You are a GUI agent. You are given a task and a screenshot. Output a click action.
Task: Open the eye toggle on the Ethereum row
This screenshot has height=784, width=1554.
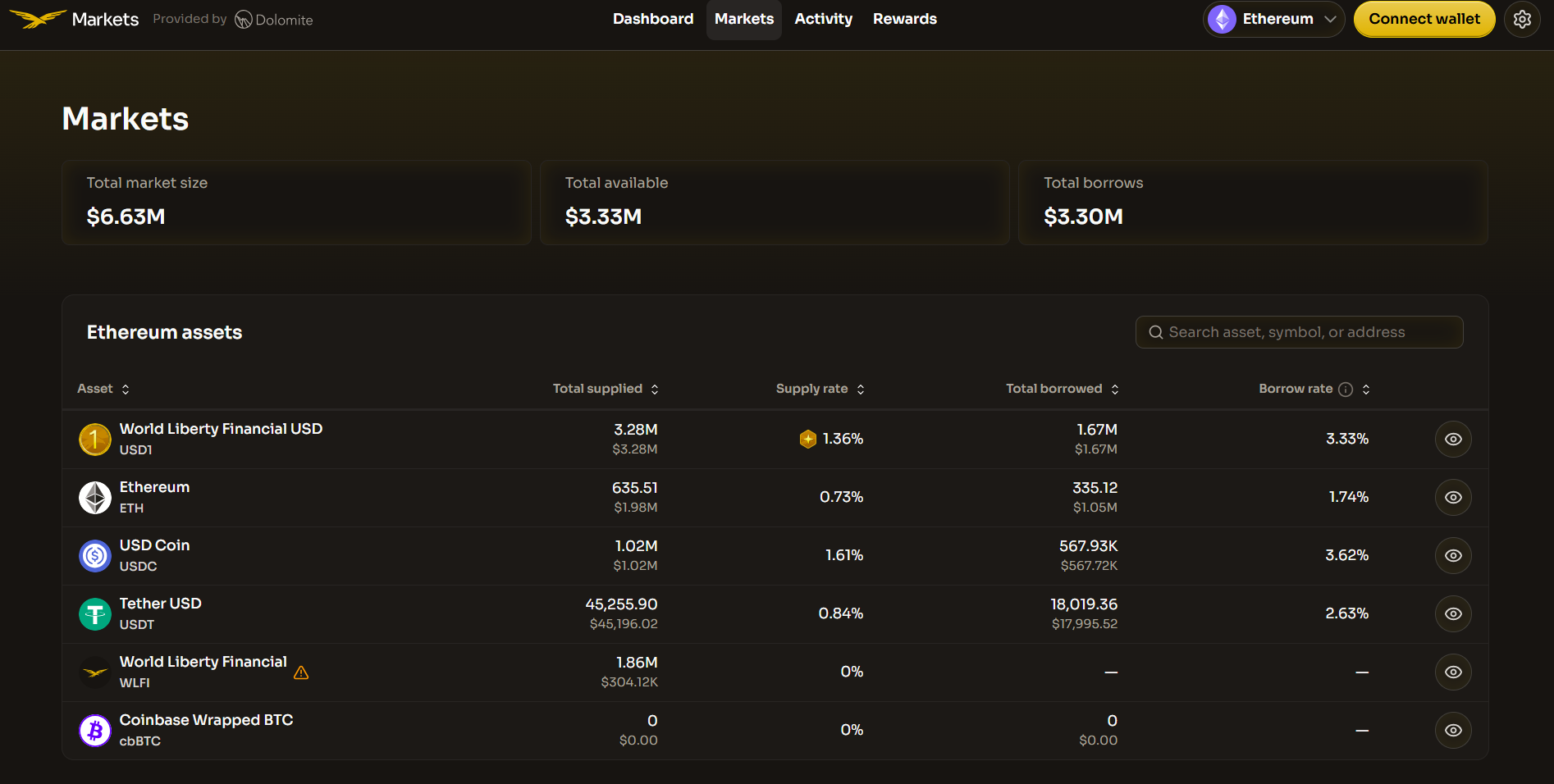[1453, 497]
